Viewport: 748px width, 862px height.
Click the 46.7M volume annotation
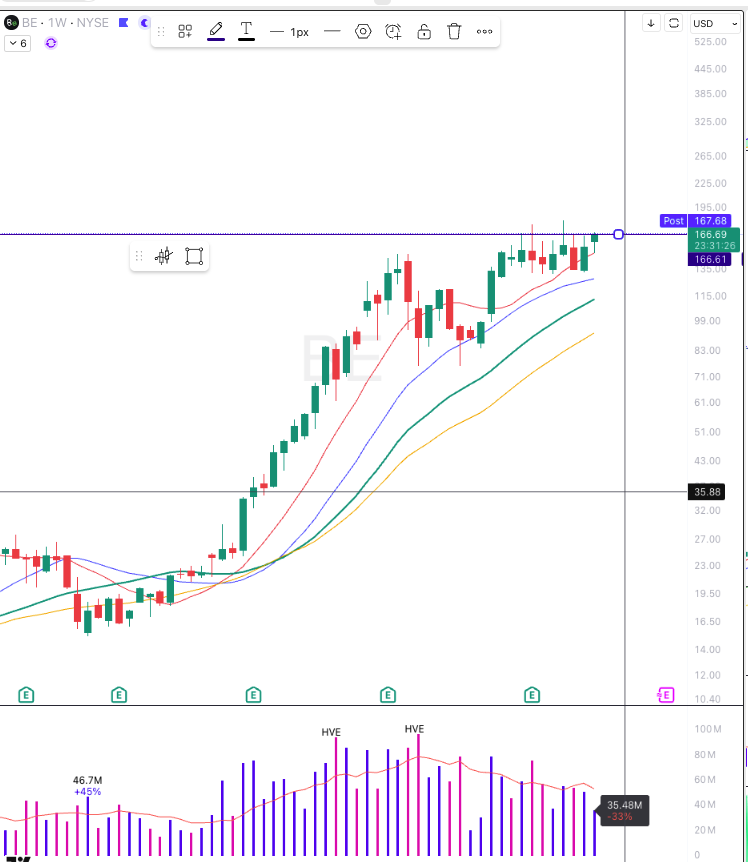click(x=87, y=780)
